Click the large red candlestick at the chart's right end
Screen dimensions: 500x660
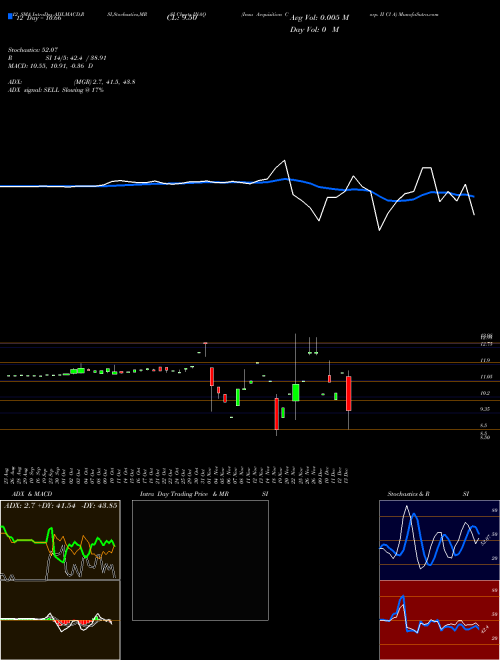348,394
